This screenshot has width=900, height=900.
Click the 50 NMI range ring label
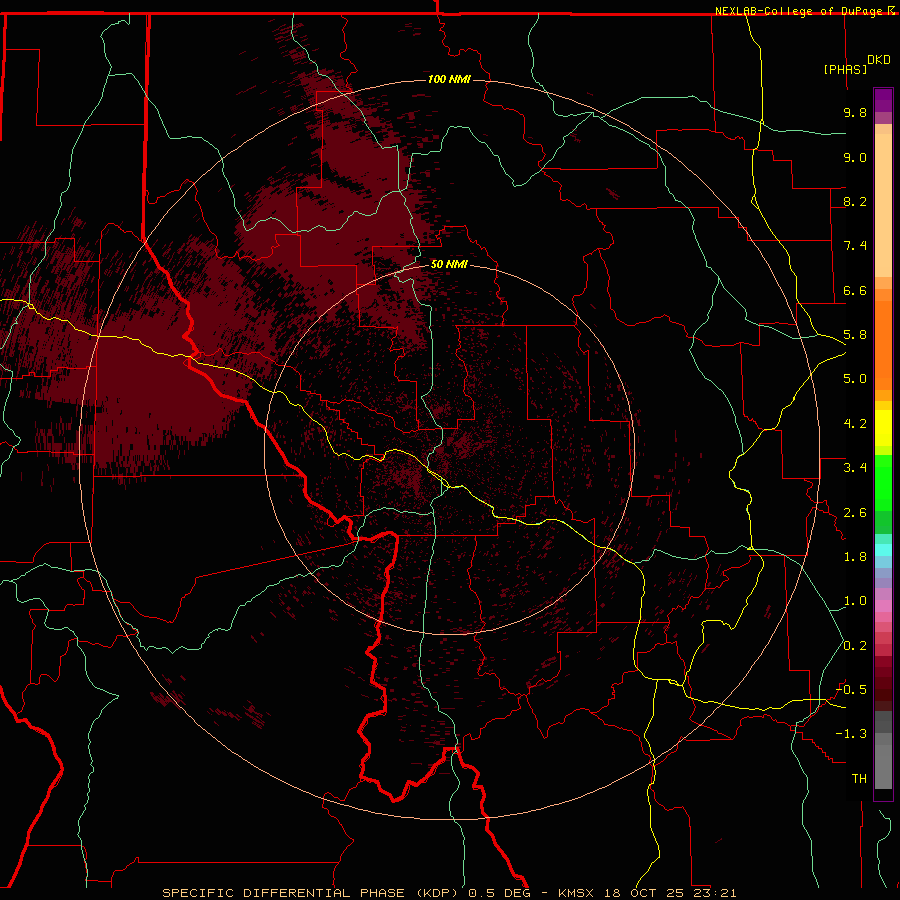click(449, 264)
